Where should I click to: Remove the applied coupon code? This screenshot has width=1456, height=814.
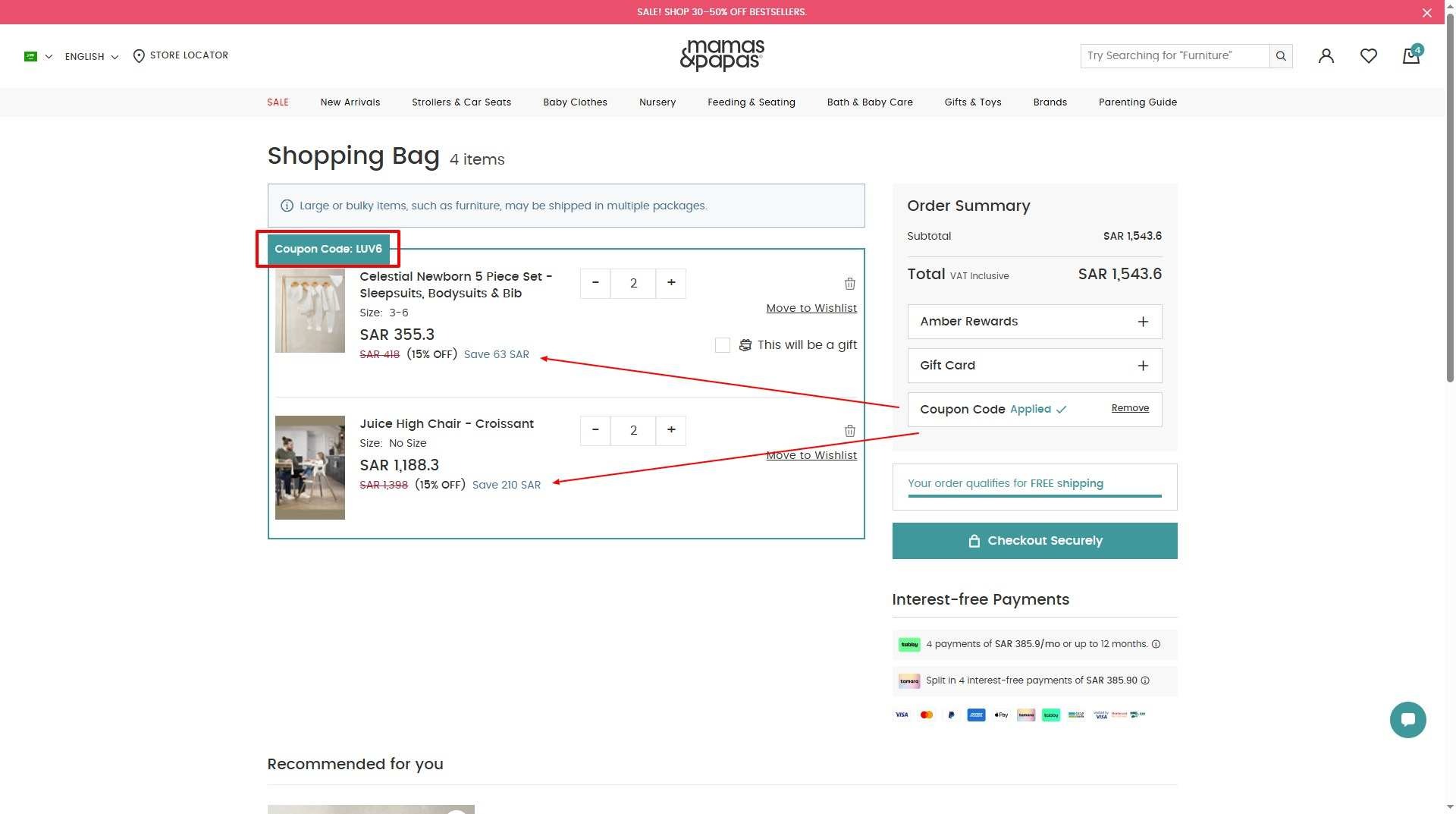coord(1130,408)
